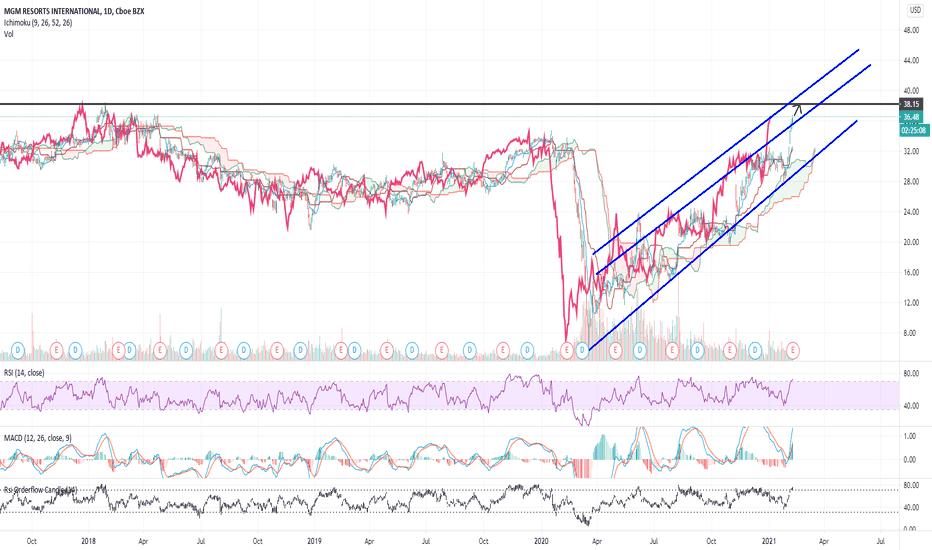Click the 2020 label on time axis

(x=541, y=541)
